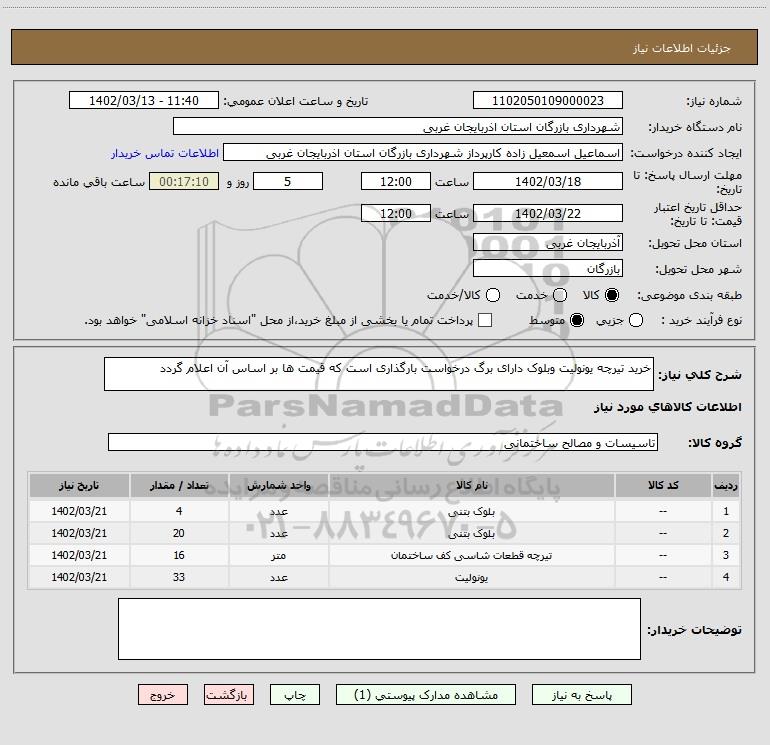Click unit متر in row 3

click(x=278, y=555)
